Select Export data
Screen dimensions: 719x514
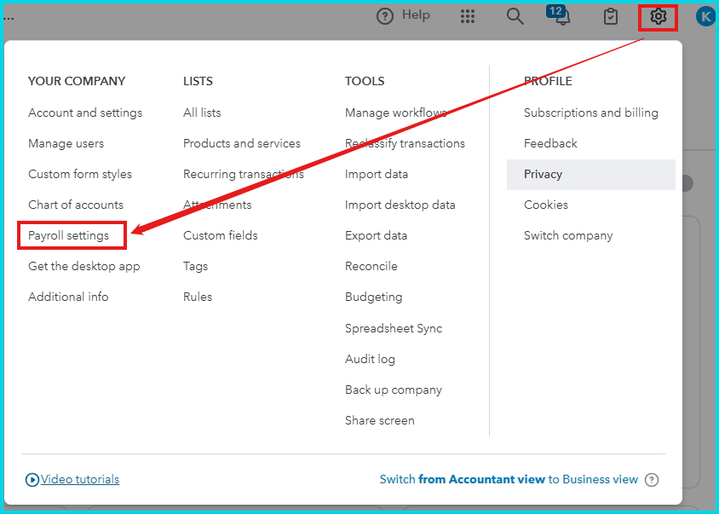376,236
